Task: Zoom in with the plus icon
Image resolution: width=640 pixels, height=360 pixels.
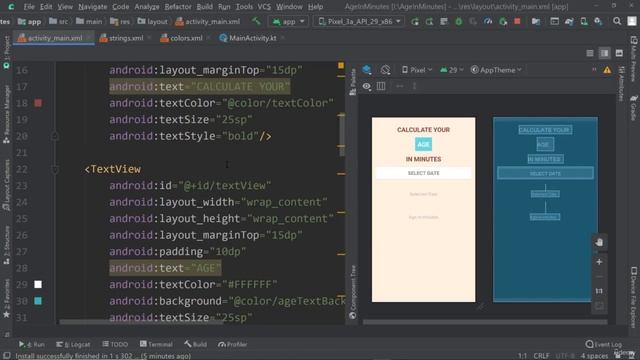Action: [599, 262]
